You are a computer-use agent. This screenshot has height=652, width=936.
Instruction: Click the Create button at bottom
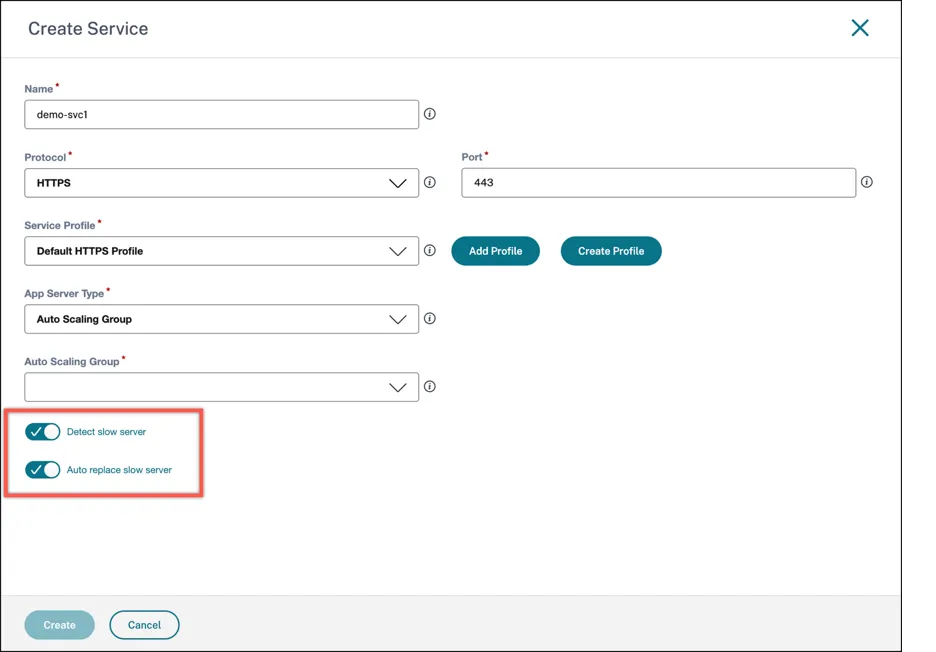pyautogui.click(x=60, y=625)
